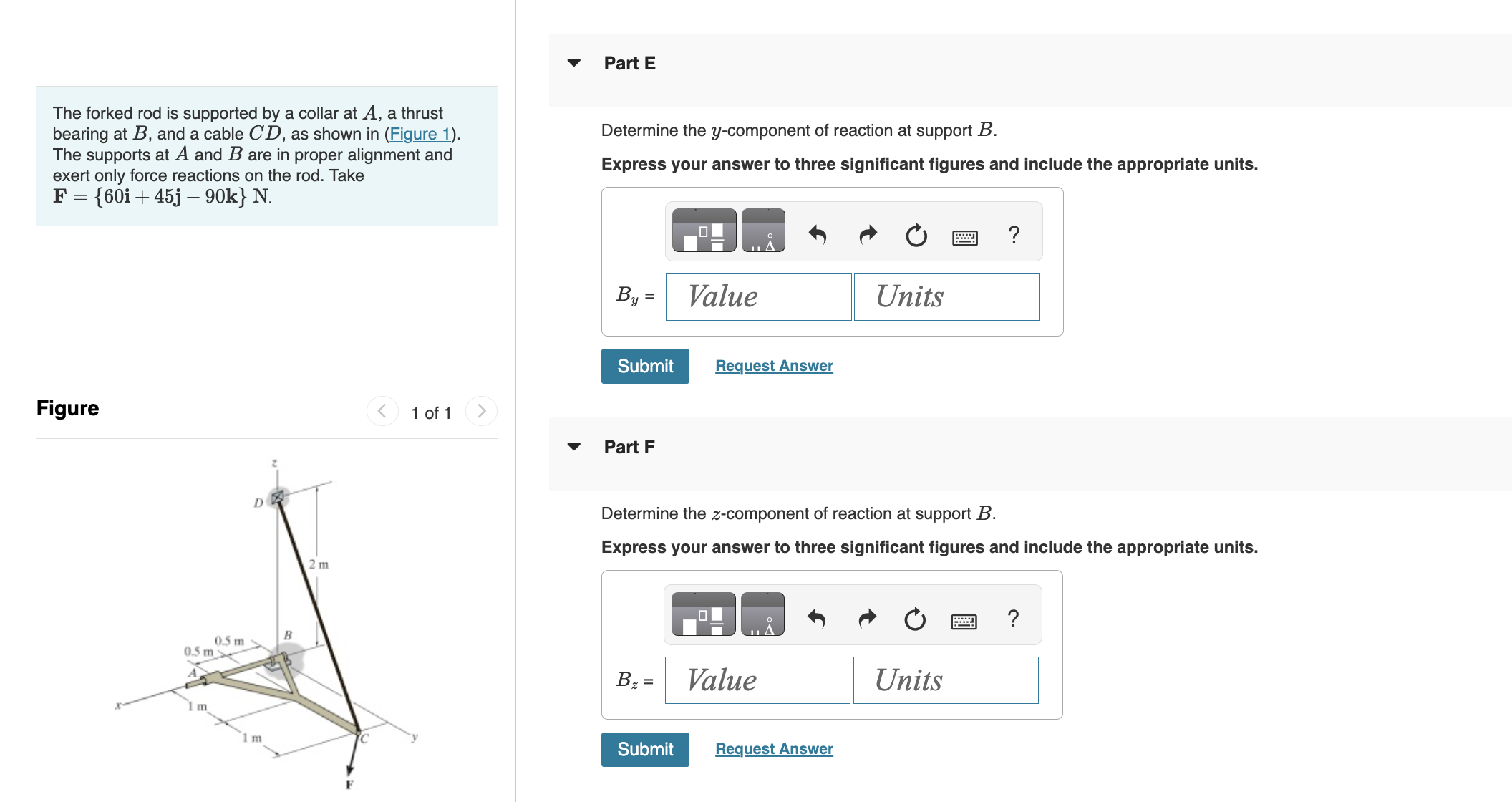Click the undo icon in Part F answer toolbar
The image size is (1512, 802).
818,617
